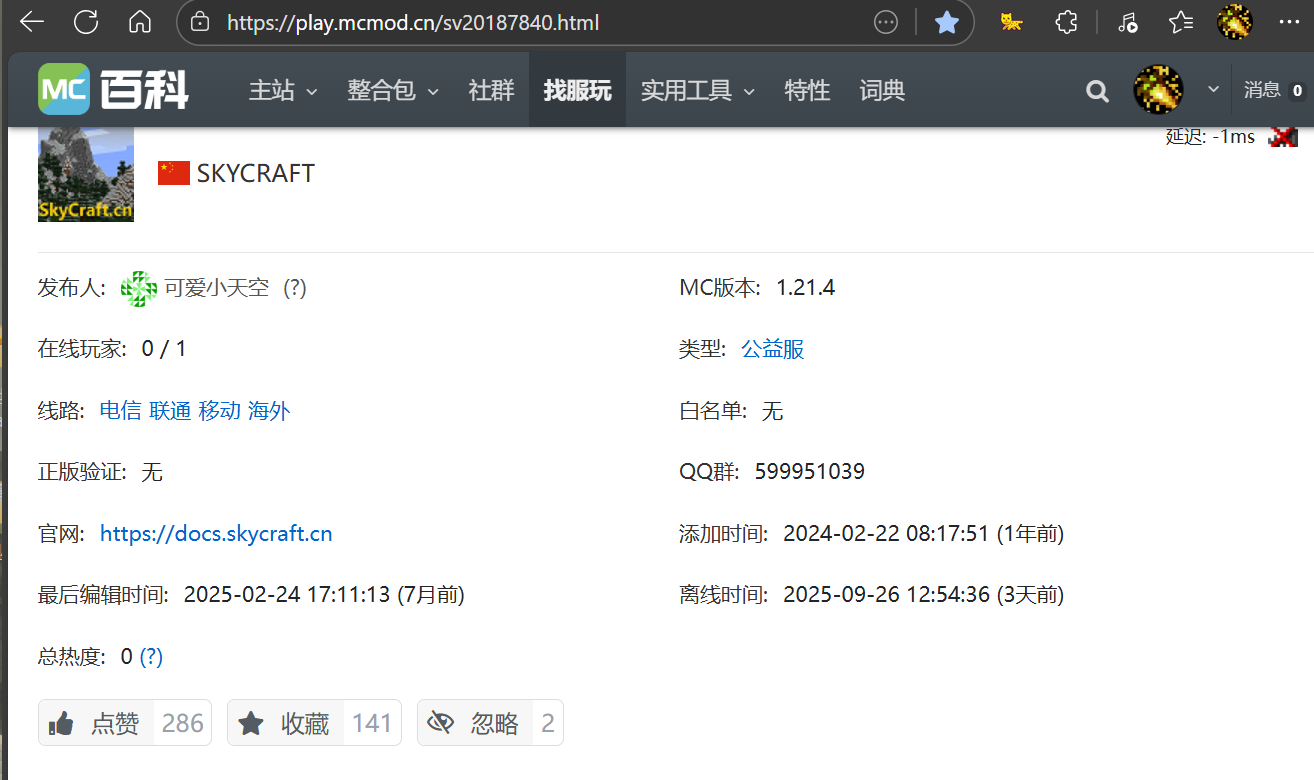Click the browser home icon
1314x780 pixels.
tap(140, 22)
